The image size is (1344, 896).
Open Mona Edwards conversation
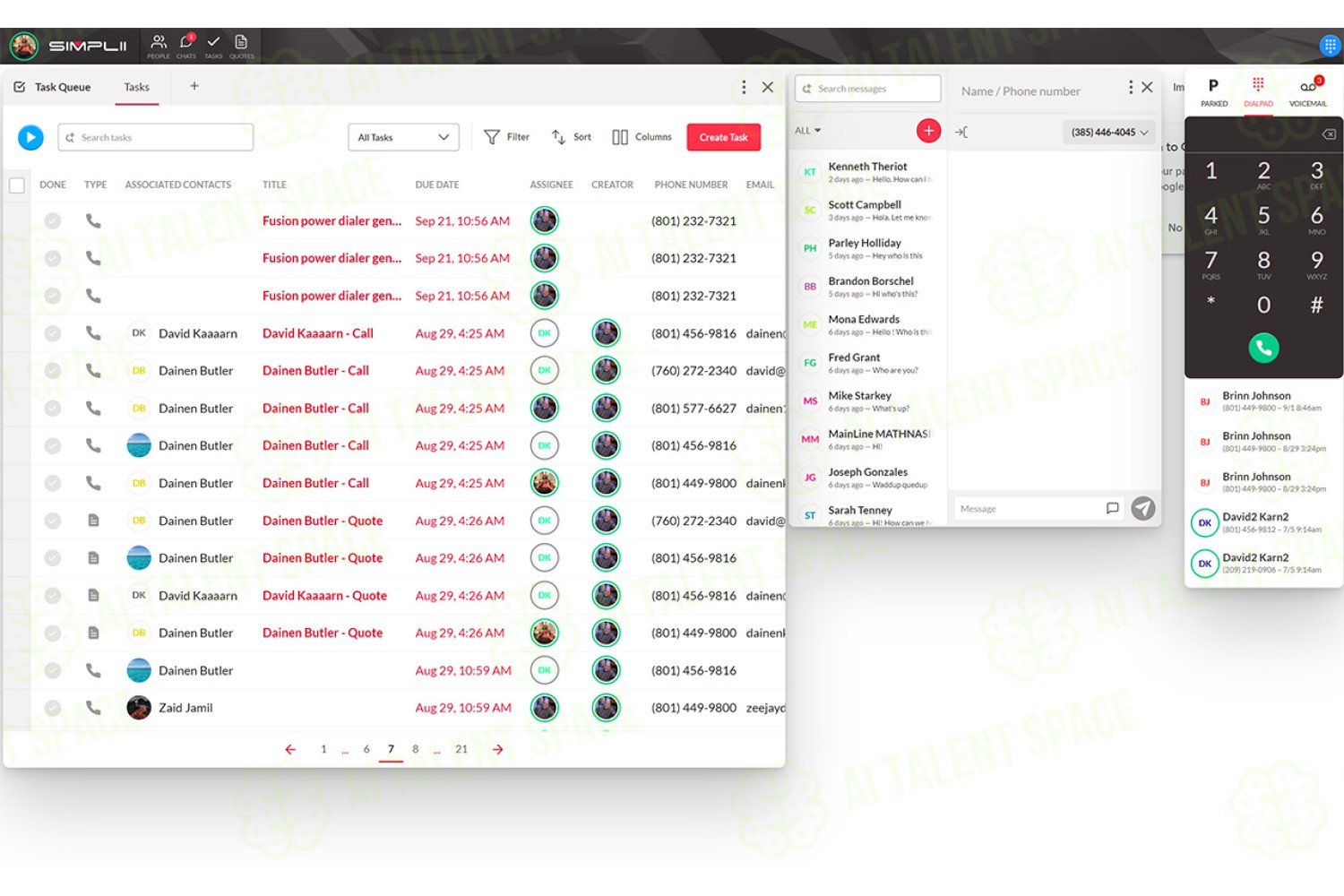coord(867,325)
